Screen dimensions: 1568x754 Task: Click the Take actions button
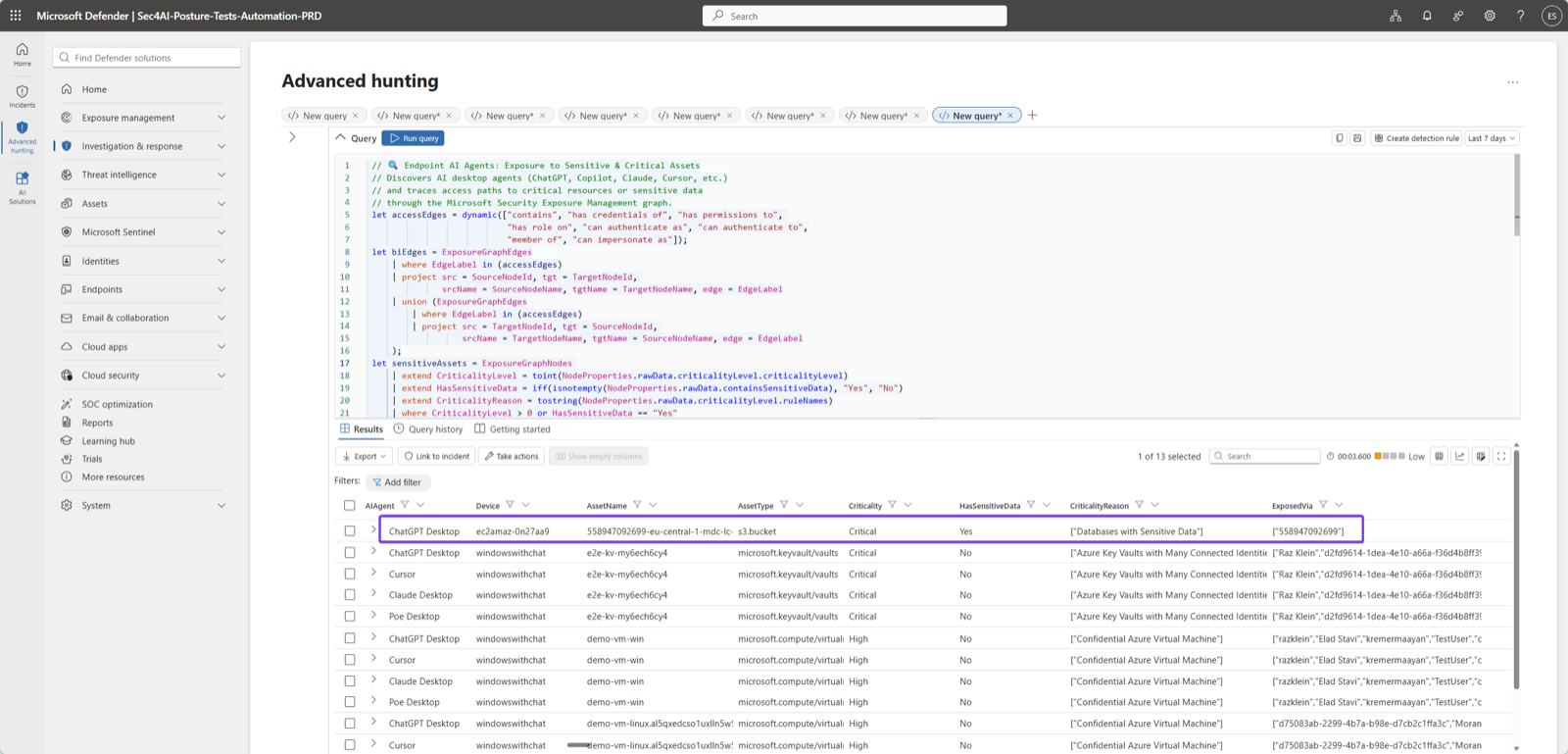pyautogui.click(x=512, y=456)
